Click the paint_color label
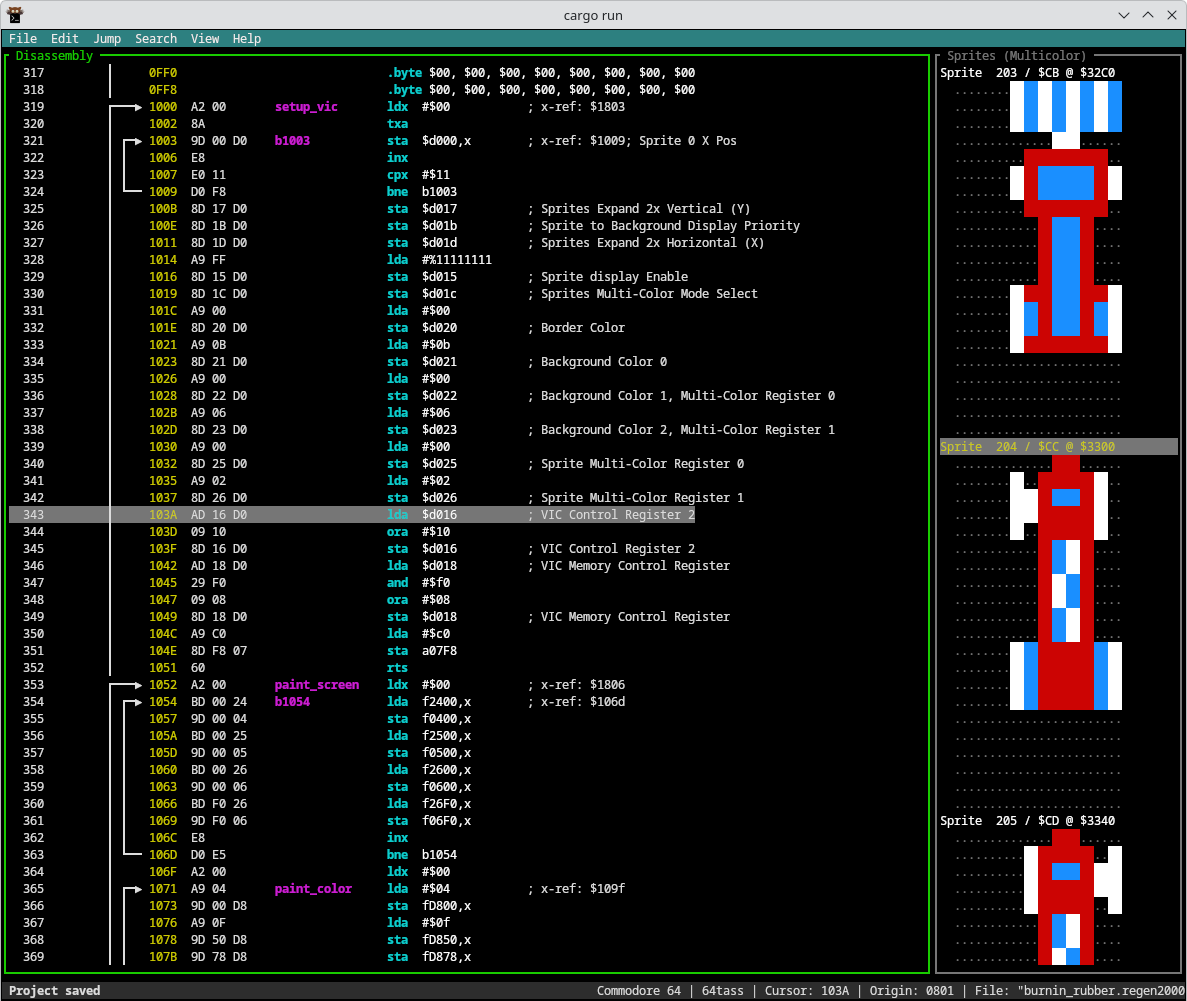 tap(313, 889)
